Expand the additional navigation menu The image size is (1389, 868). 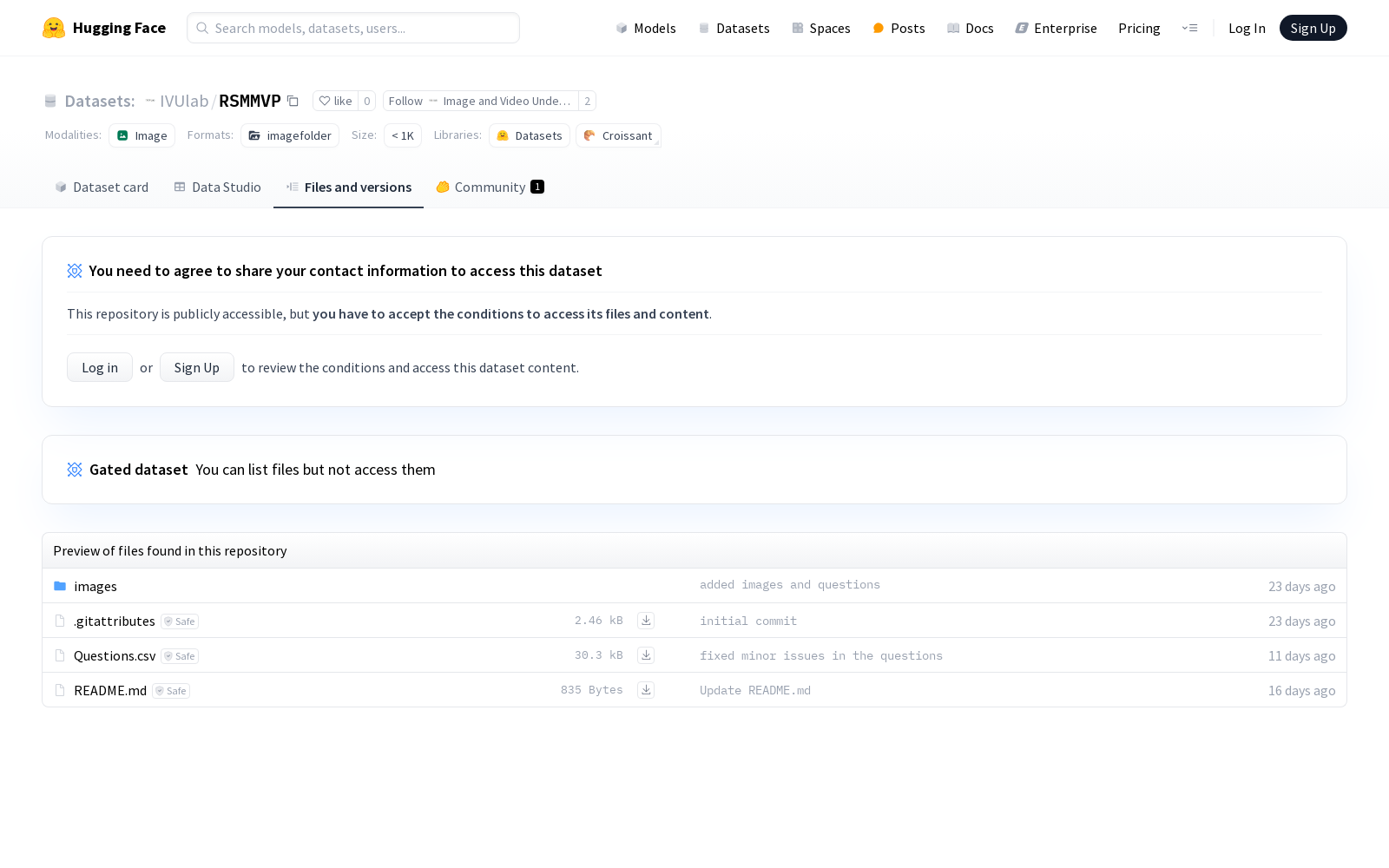pyautogui.click(x=1189, y=29)
